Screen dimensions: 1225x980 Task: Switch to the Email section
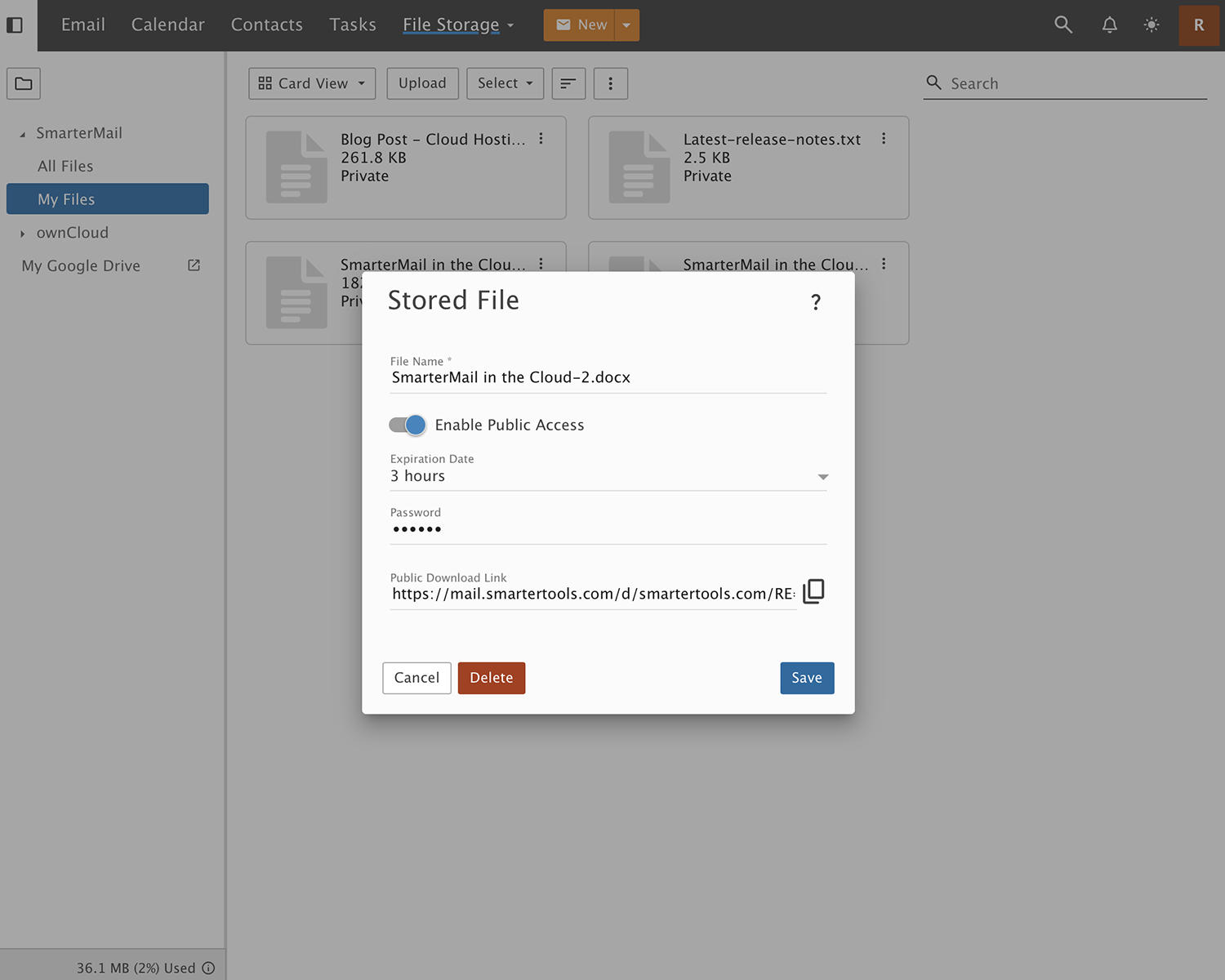pyautogui.click(x=82, y=24)
